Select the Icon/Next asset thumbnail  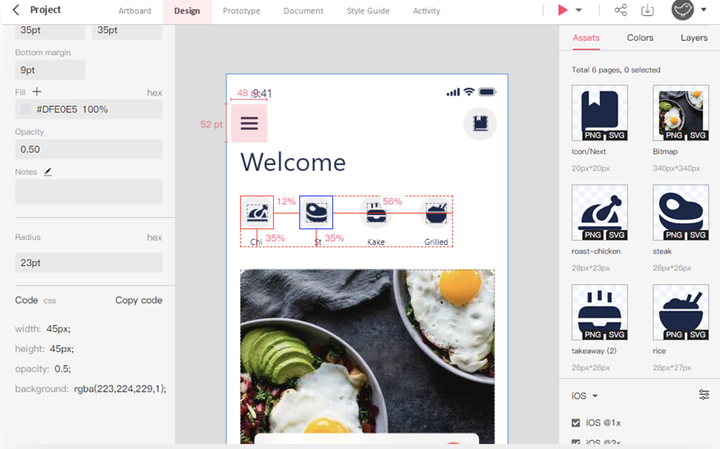pos(600,113)
